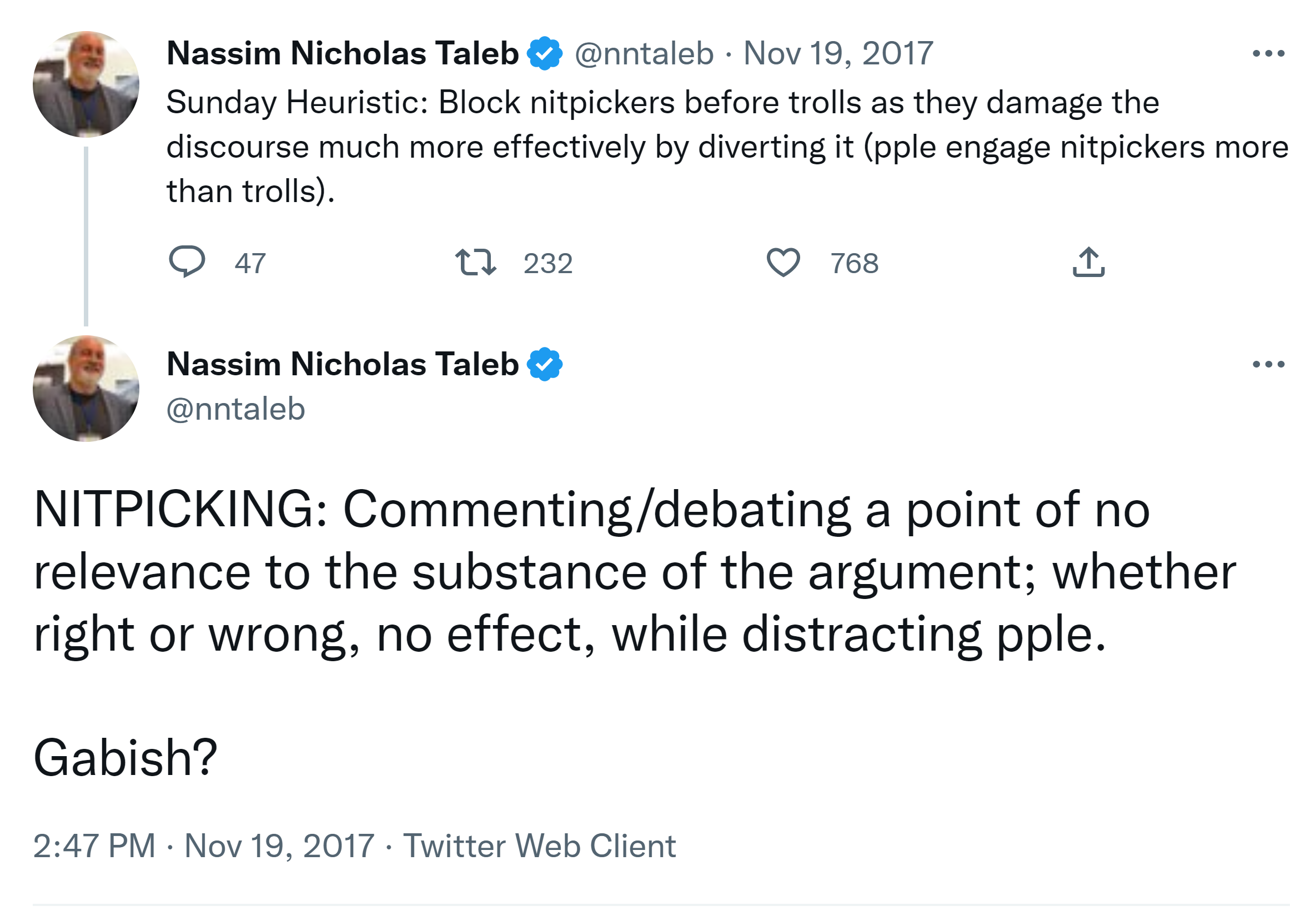The image size is (1316, 921).
Task: Click the share upload icon
Action: pos(1088,263)
